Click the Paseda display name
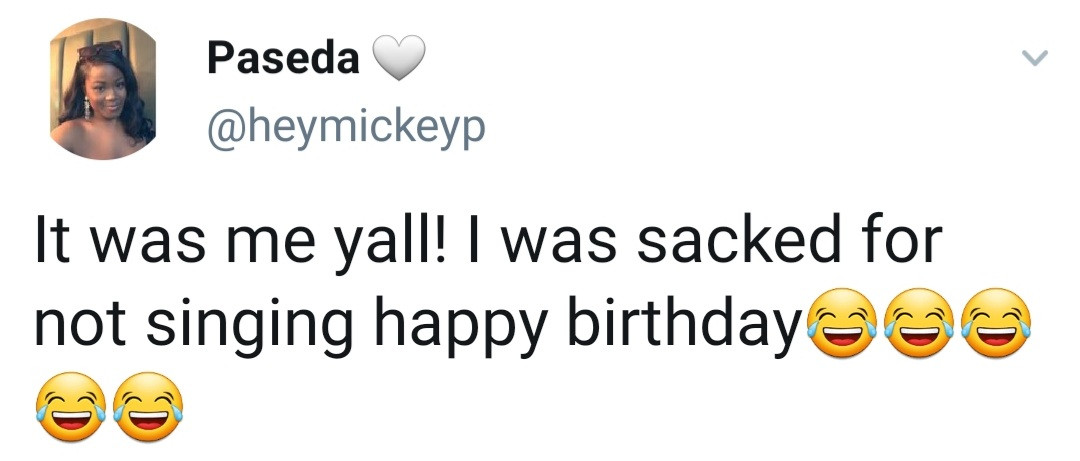 coord(282,58)
